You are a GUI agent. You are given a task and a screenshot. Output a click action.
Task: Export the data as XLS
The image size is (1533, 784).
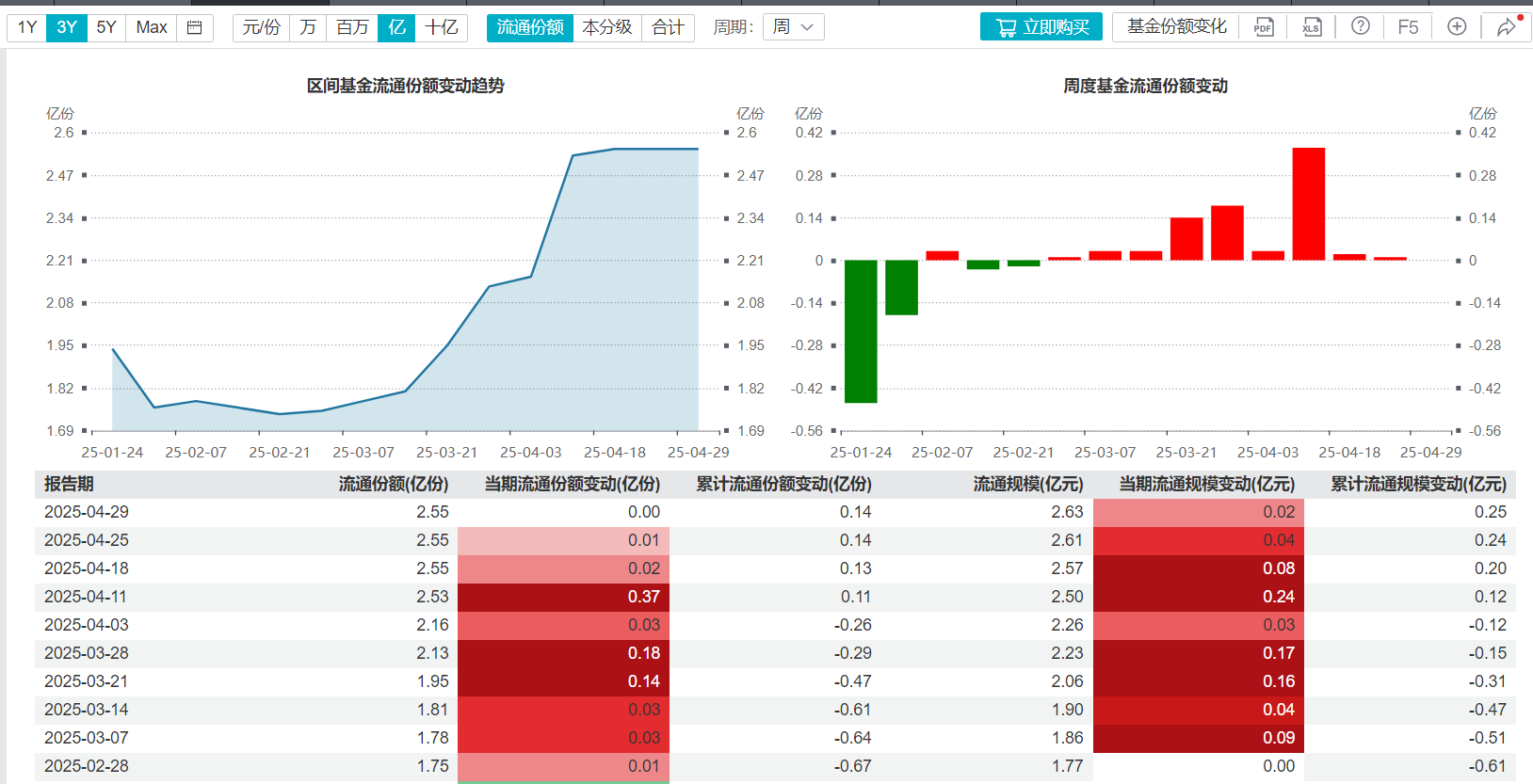pyautogui.click(x=1312, y=27)
